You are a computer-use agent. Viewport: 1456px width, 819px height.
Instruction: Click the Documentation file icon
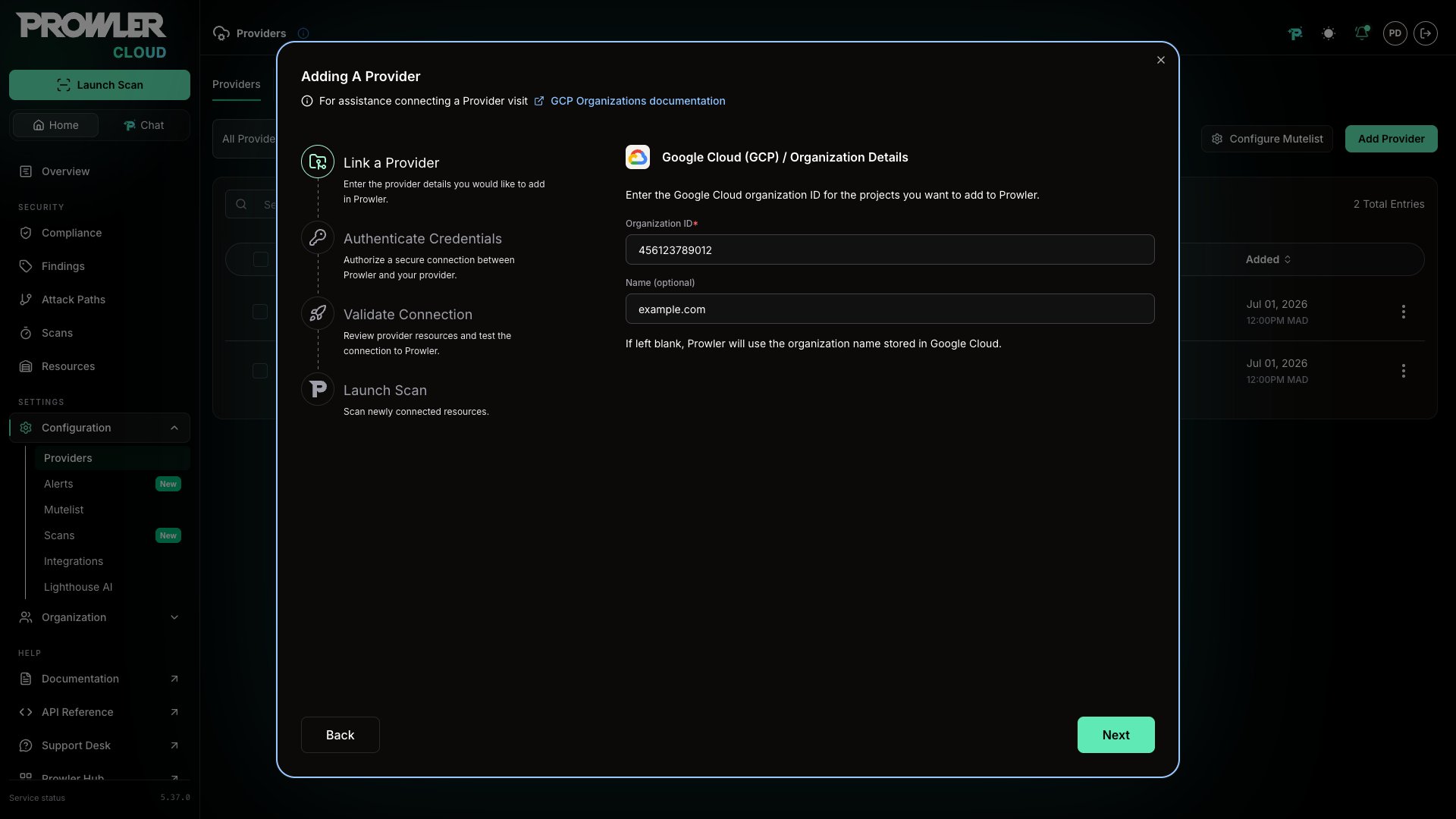point(26,679)
